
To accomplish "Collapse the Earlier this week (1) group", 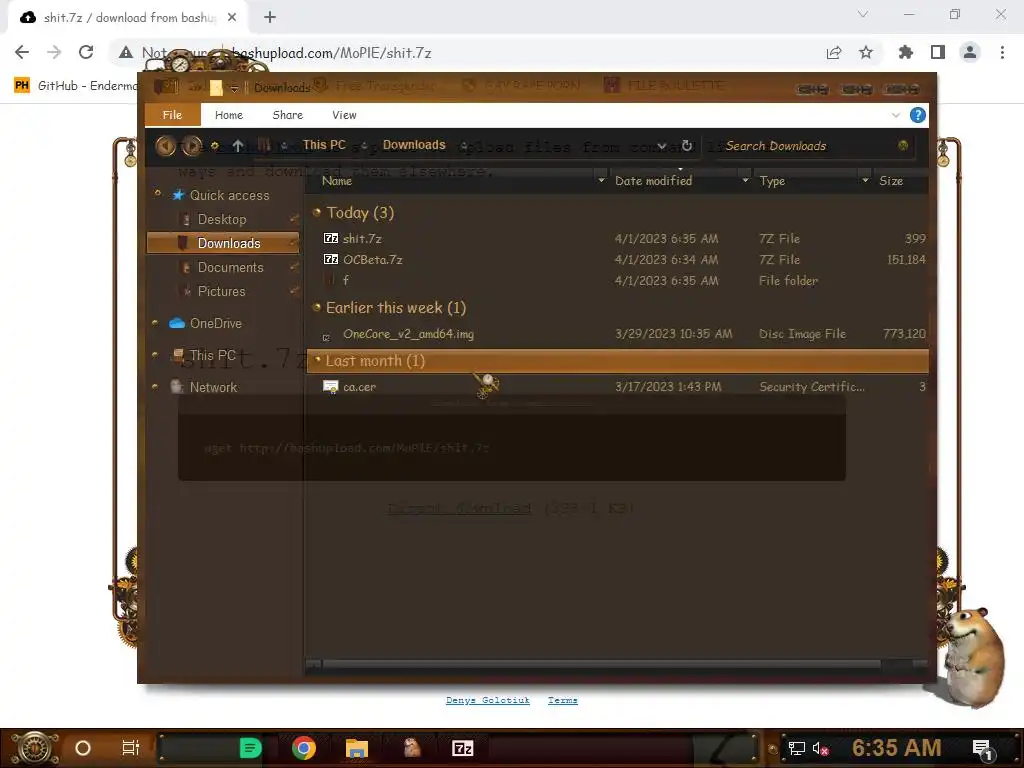I will pos(317,307).
